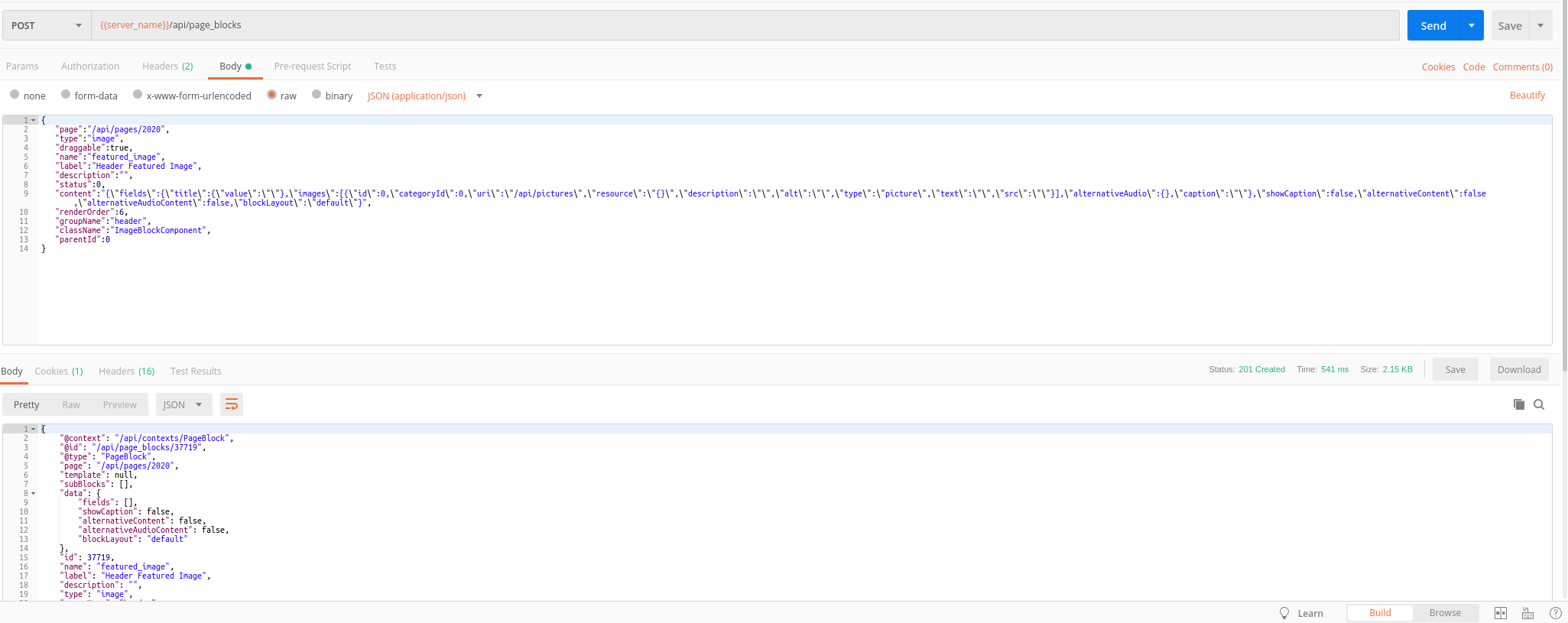Open the response Headers (16) tab
This screenshot has height=623, width=1568.
[127, 371]
